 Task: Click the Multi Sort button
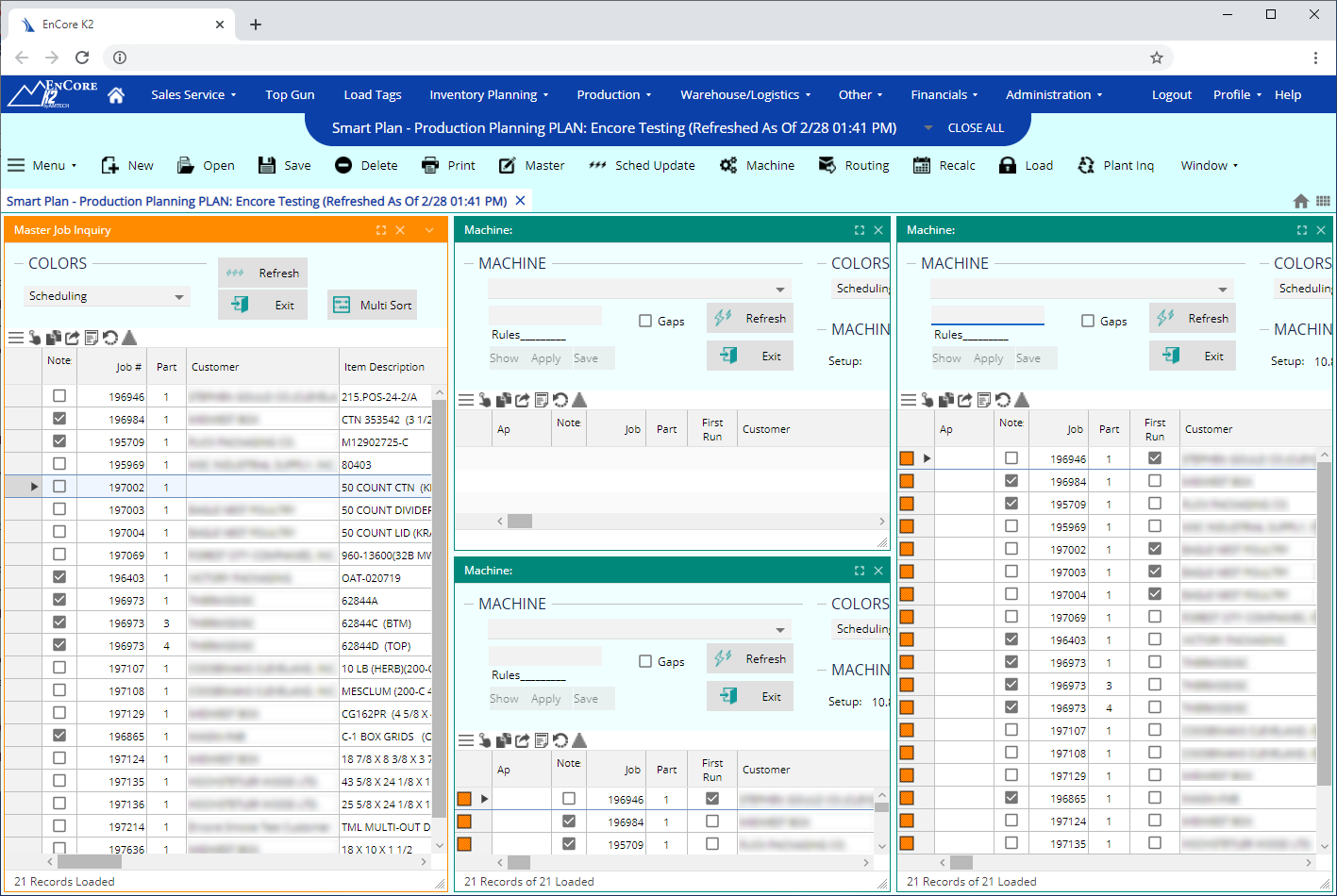(x=373, y=305)
